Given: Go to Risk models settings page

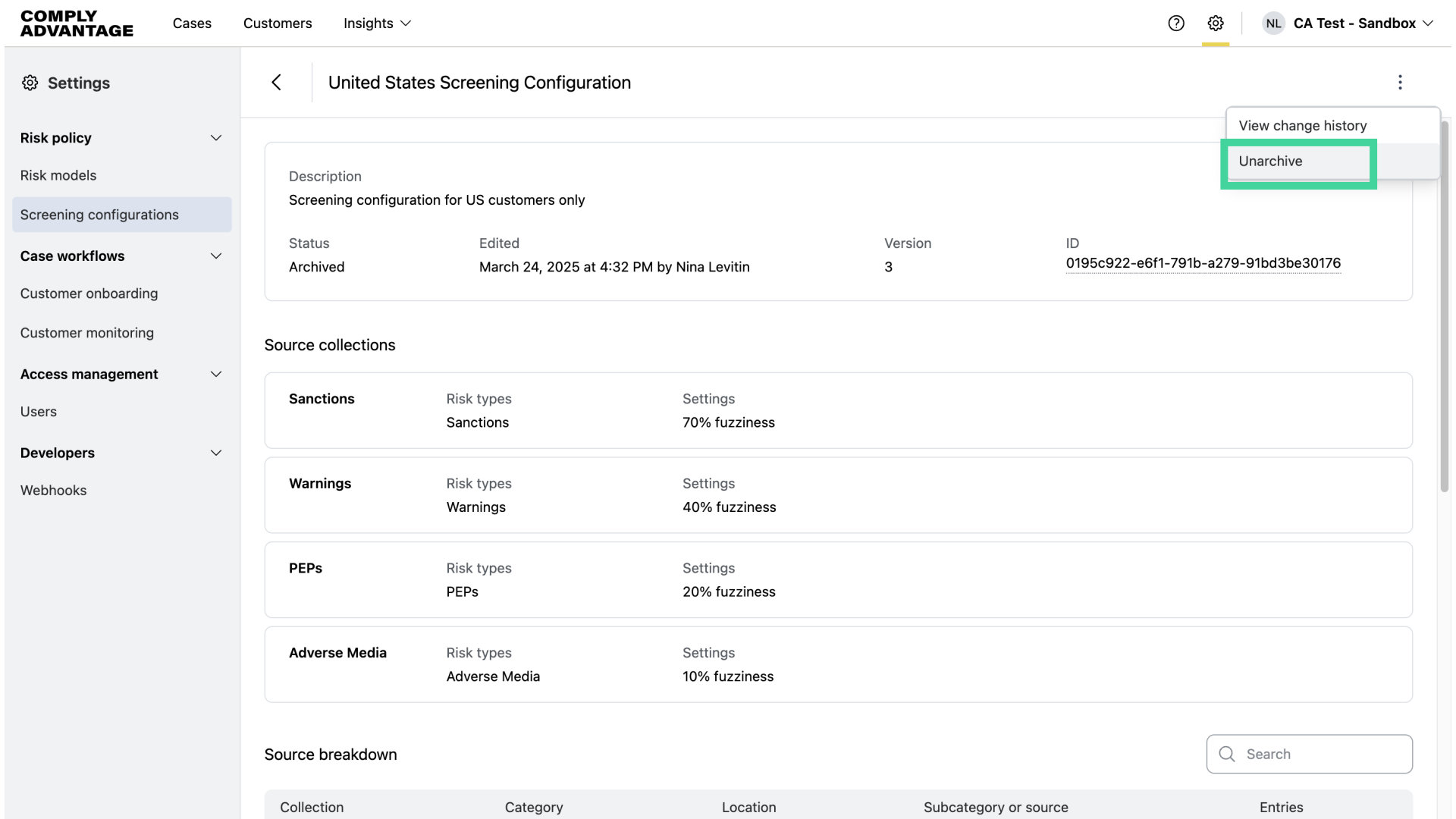Looking at the screenshot, I should click(58, 176).
